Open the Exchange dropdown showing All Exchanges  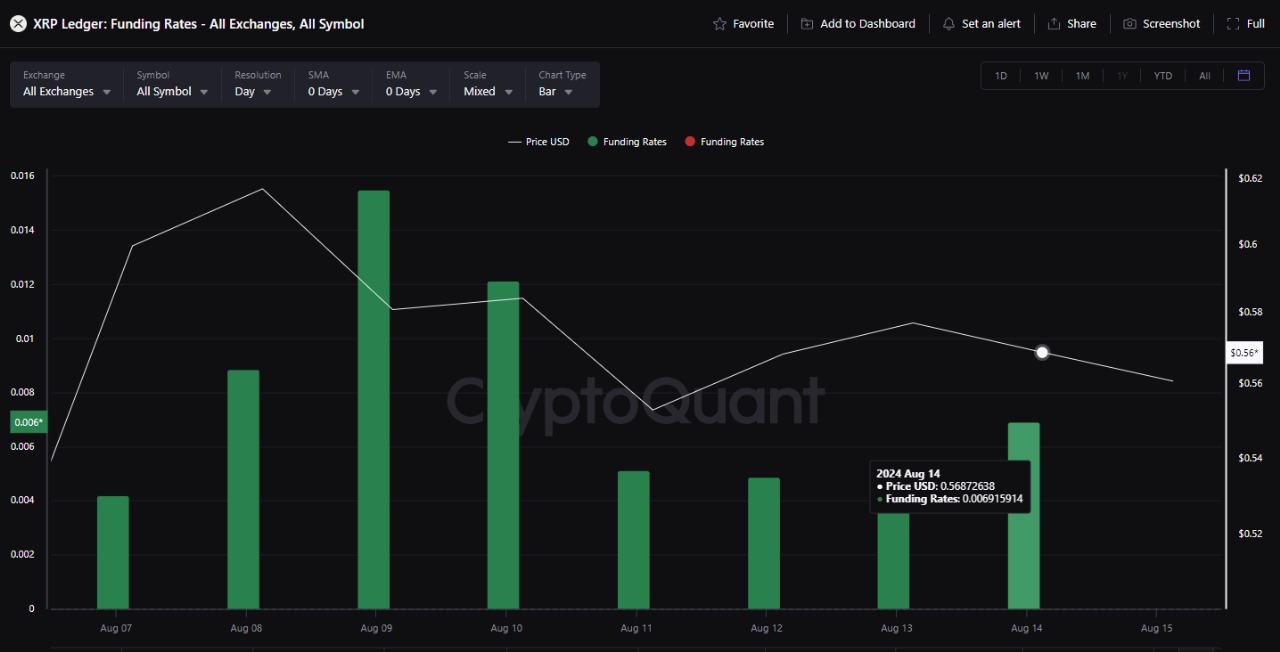point(66,91)
